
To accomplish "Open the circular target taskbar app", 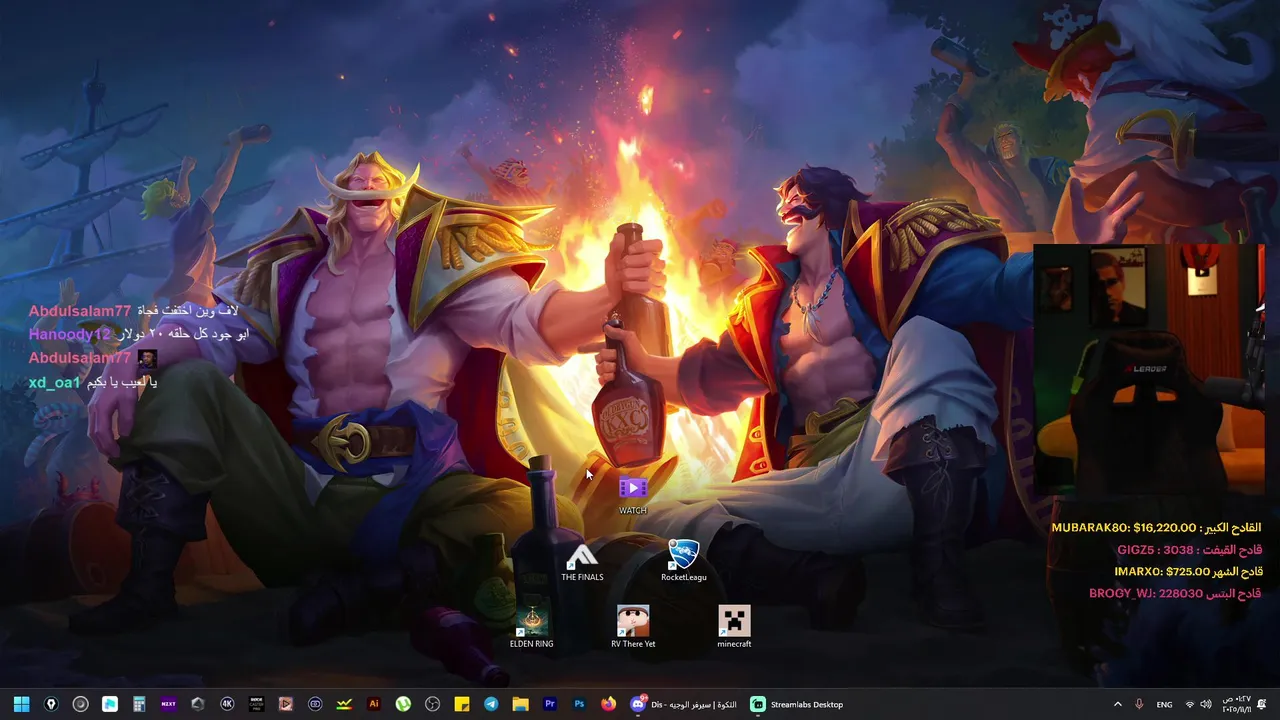I will coord(80,704).
